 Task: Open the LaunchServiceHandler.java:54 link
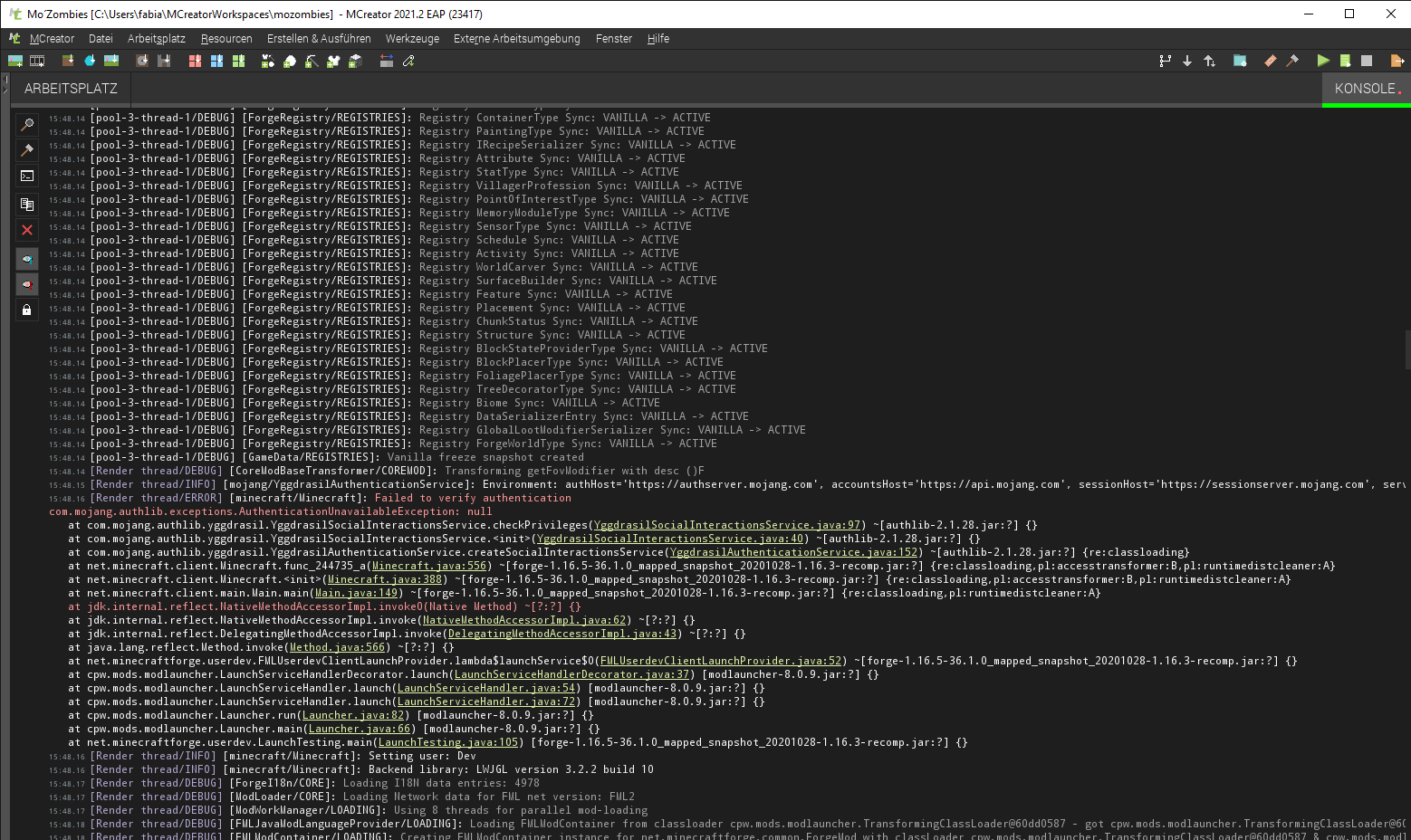point(485,687)
